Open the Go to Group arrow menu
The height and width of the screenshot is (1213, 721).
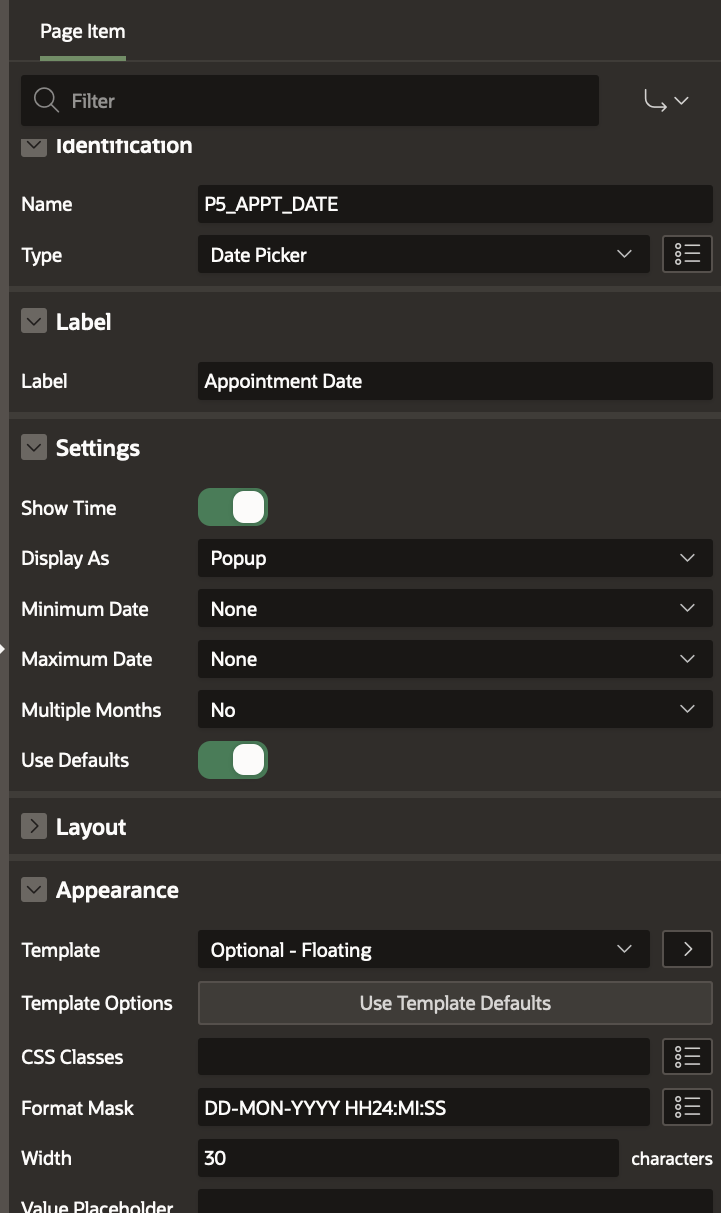coord(667,101)
